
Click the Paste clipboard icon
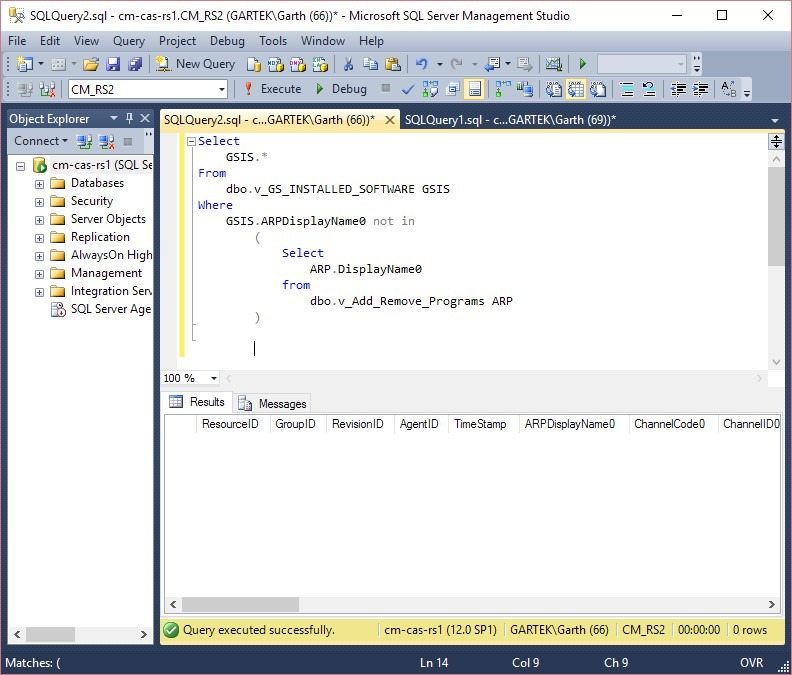click(392, 64)
